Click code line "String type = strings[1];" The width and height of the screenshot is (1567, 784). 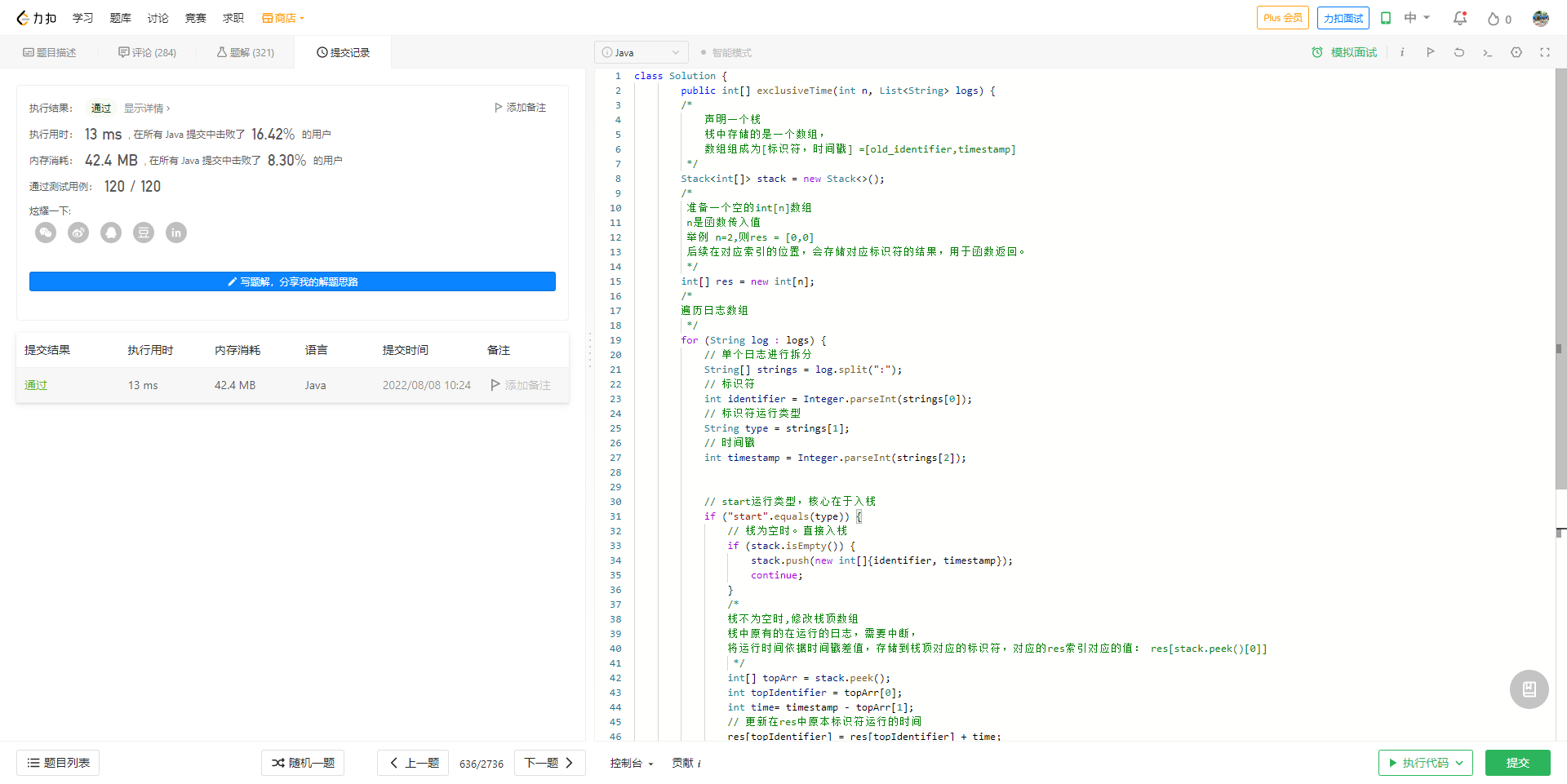point(777,428)
